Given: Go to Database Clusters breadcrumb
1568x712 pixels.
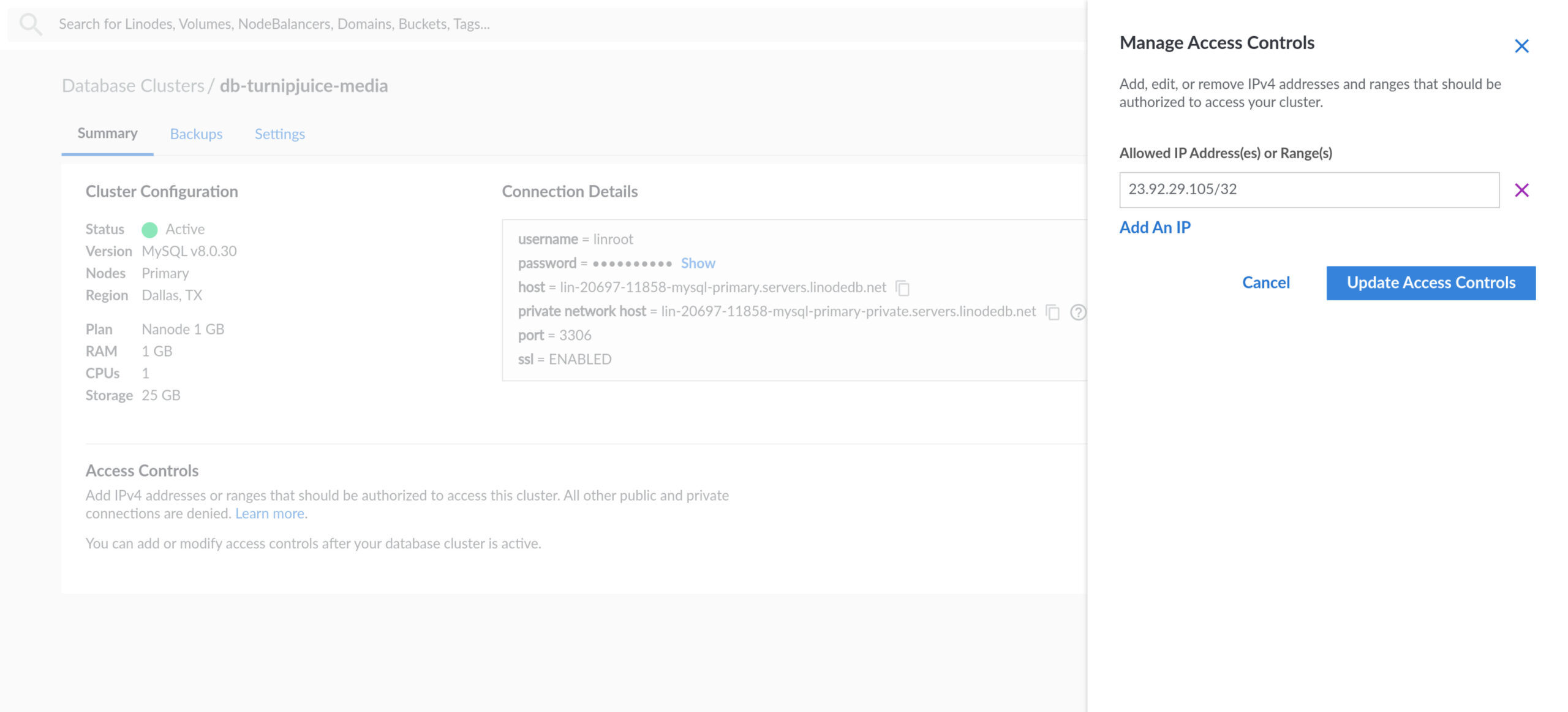Looking at the screenshot, I should click(x=133, y=86).
